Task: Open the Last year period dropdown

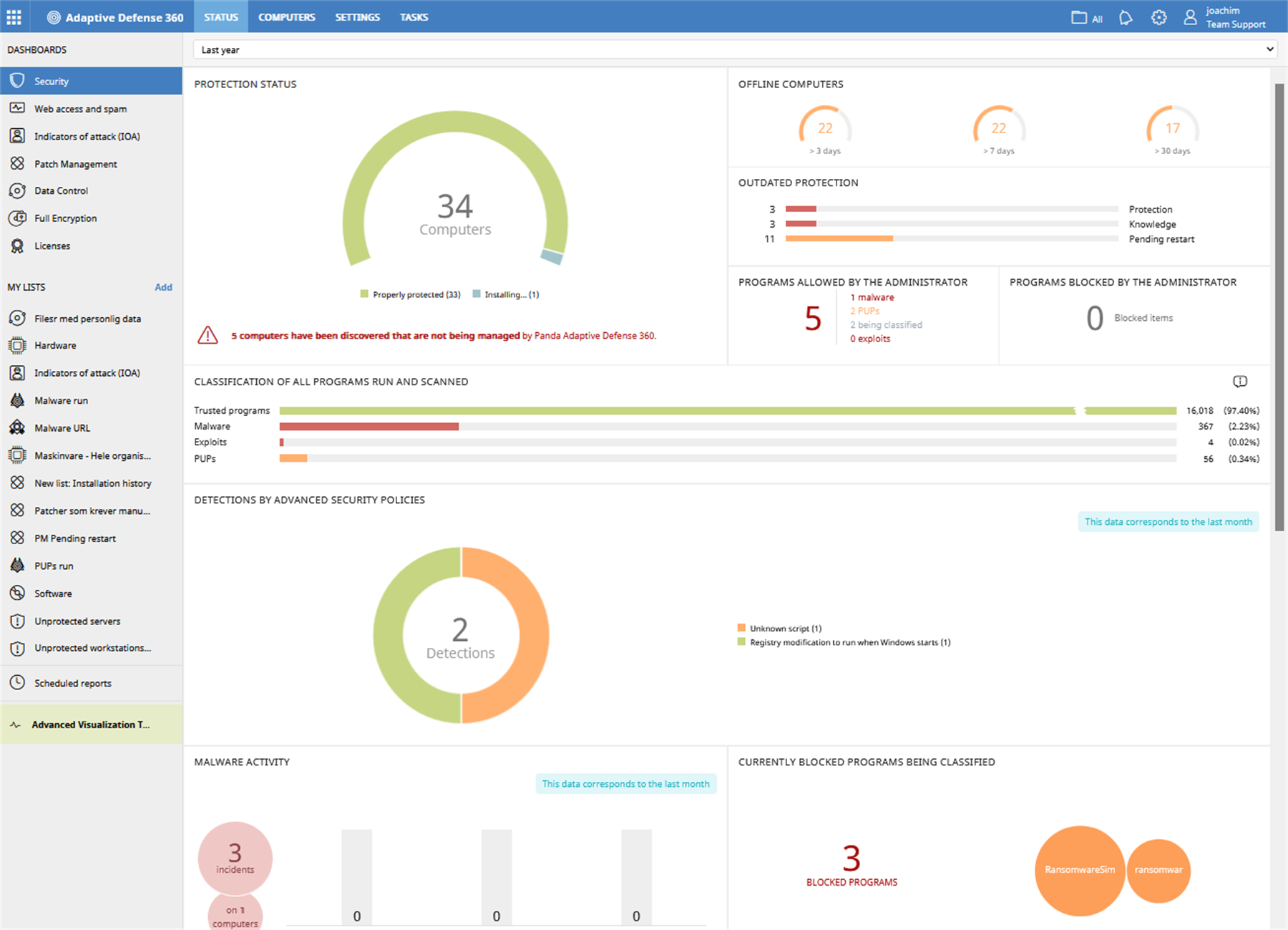Action: [x=735, y=49]
